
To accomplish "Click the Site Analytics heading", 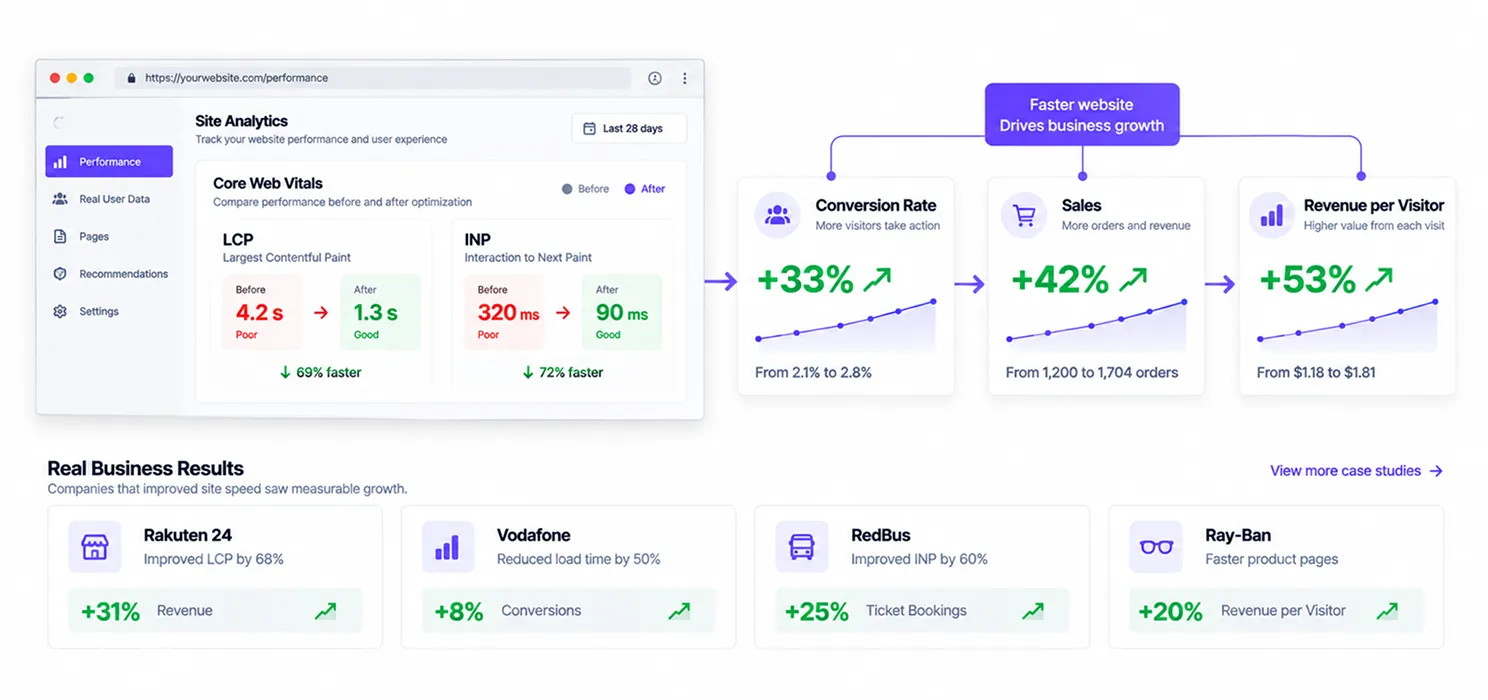I will (241, 121).
